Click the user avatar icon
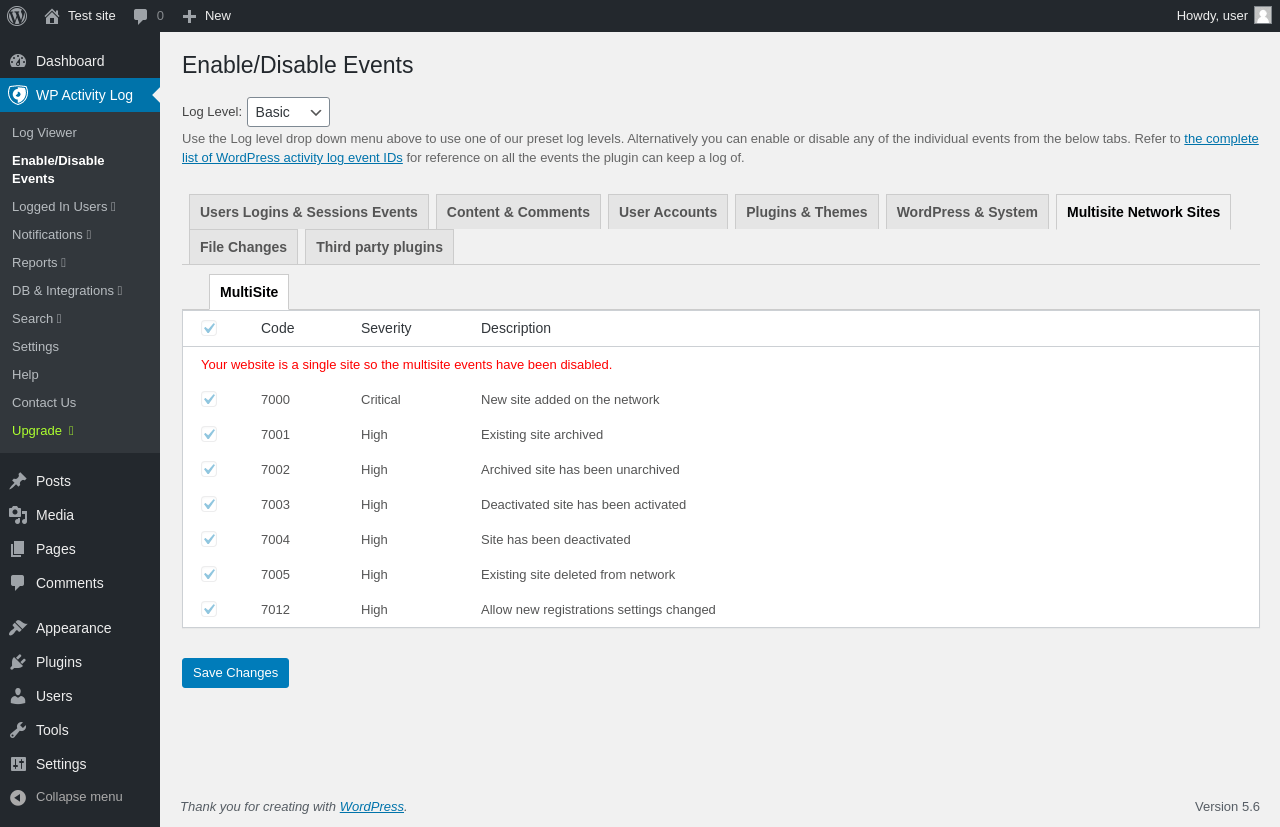 (1263, 15)
